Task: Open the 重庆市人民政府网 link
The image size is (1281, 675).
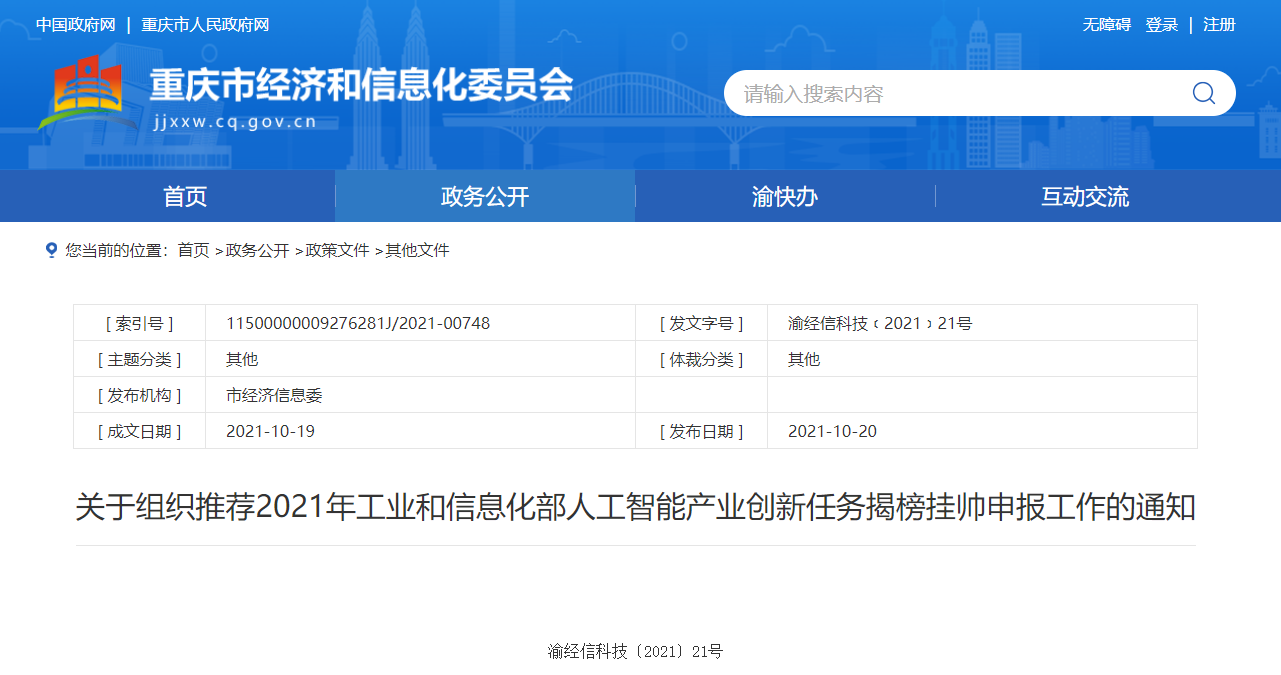Action: pos(205,25)
